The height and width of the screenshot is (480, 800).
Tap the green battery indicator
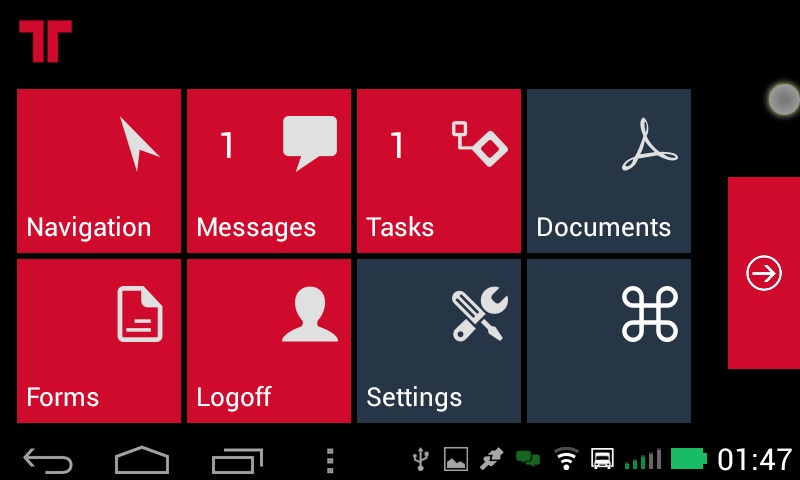pos(689,459)
